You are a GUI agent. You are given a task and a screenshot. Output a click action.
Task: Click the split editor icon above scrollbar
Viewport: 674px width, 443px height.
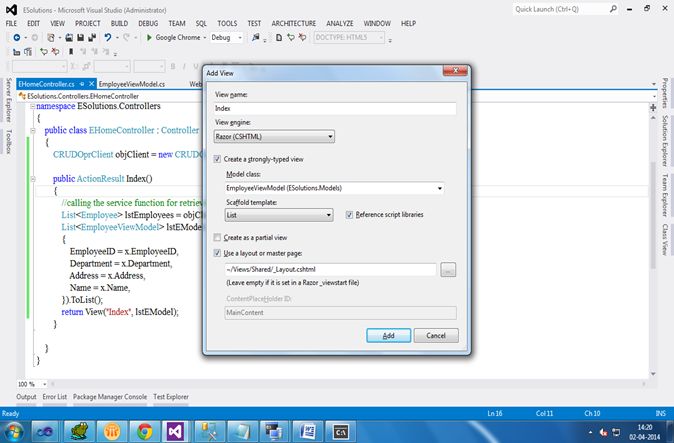point(653,108)
